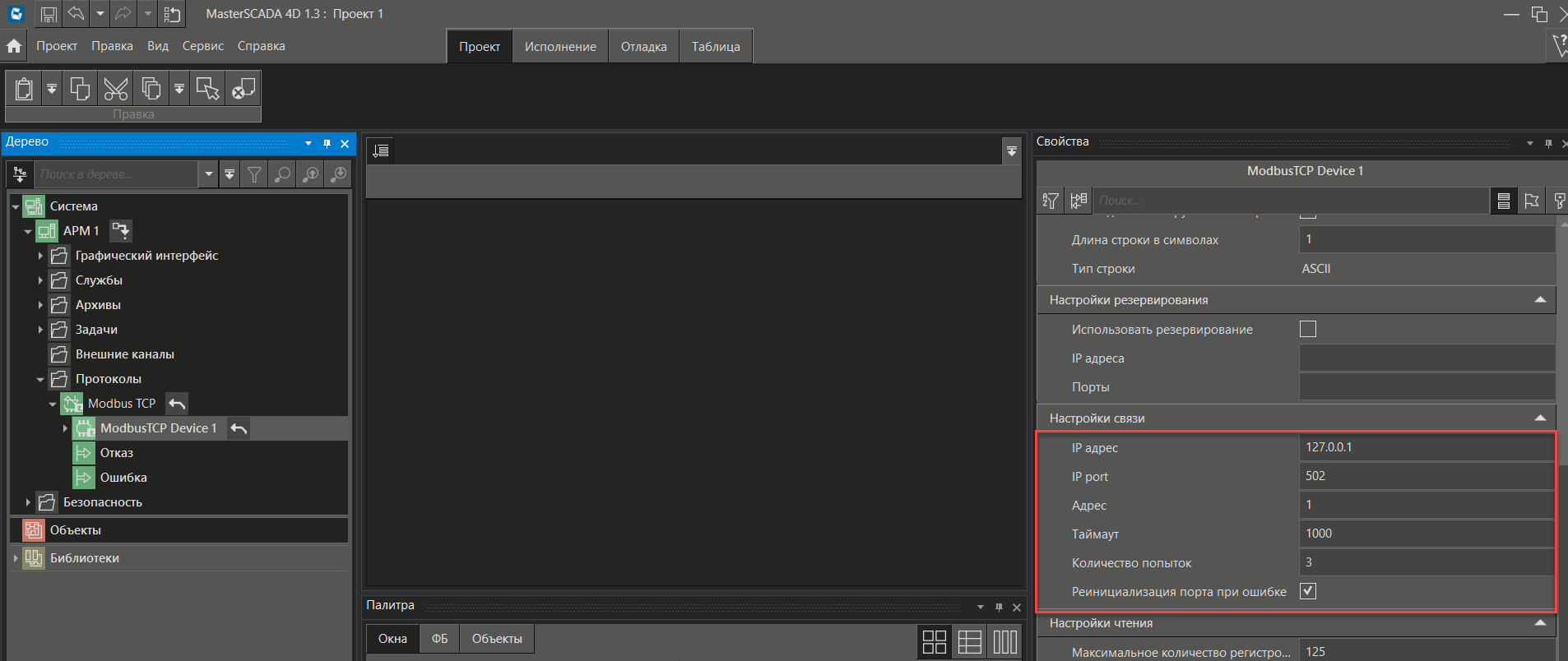
Task: Open the undo history dropdown arrow
Action: coord(100,14)
